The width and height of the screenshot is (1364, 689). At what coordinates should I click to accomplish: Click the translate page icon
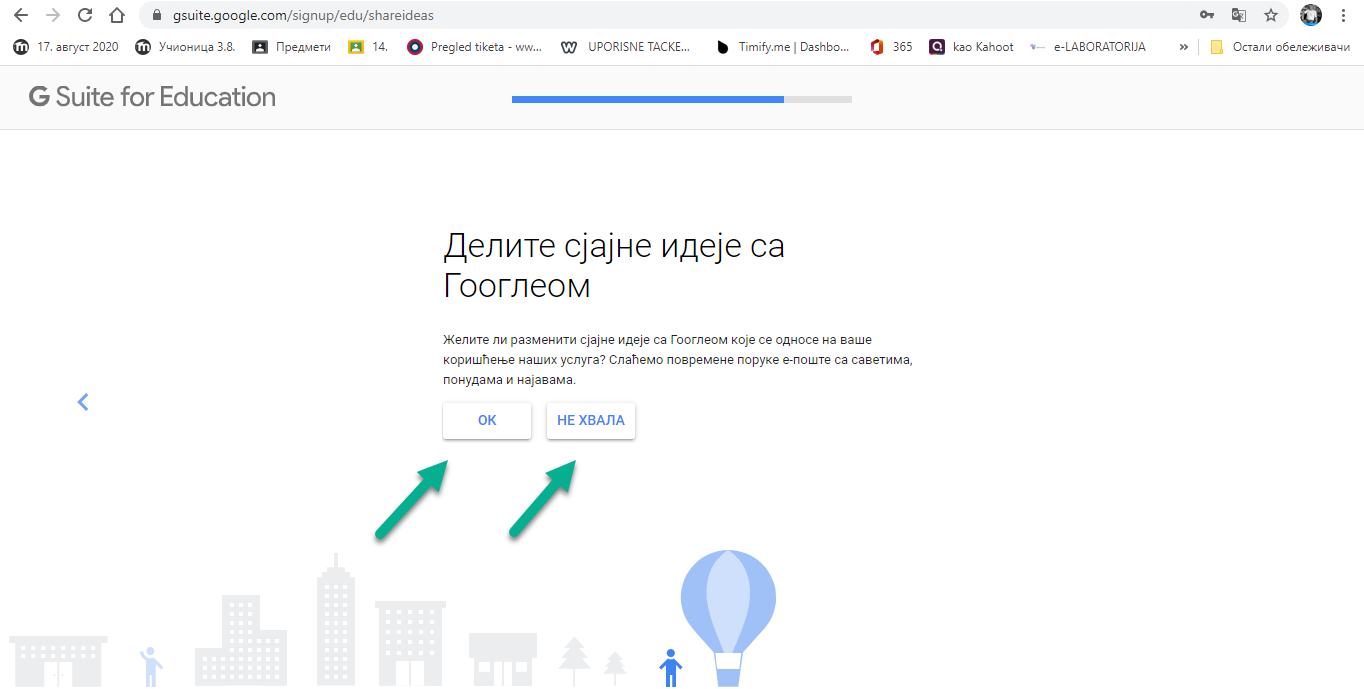point(1239,15)
